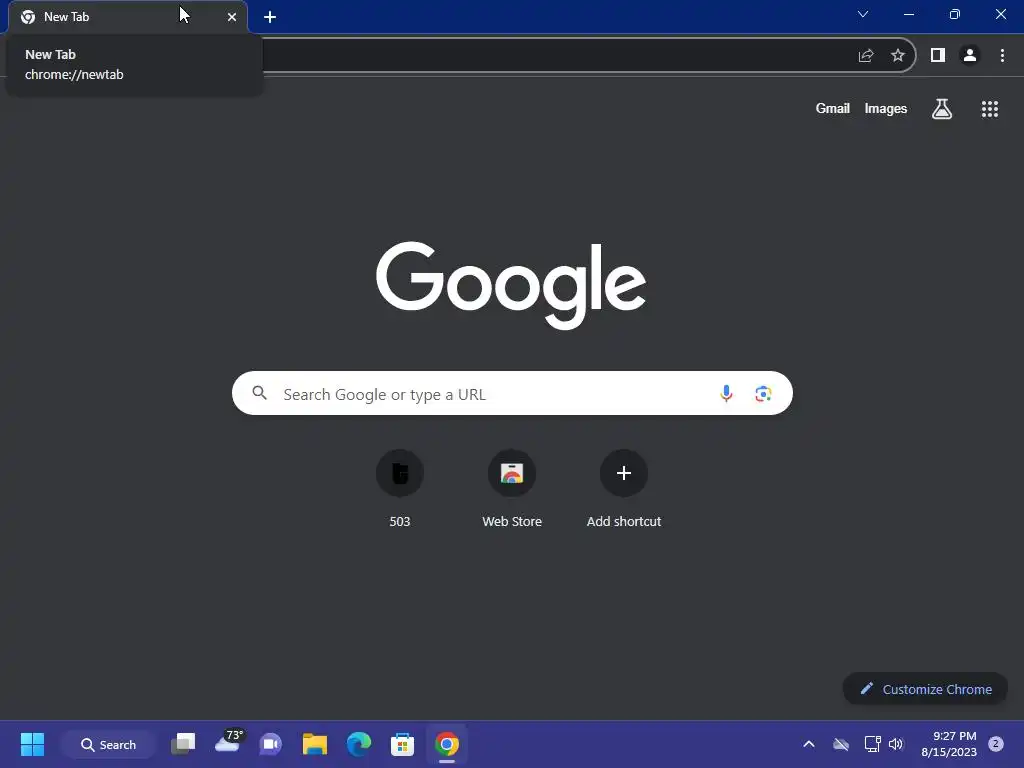The height and width of the screenshot is (768, 1024).
Task: Open network status tray icon
Action: point(872,744)
